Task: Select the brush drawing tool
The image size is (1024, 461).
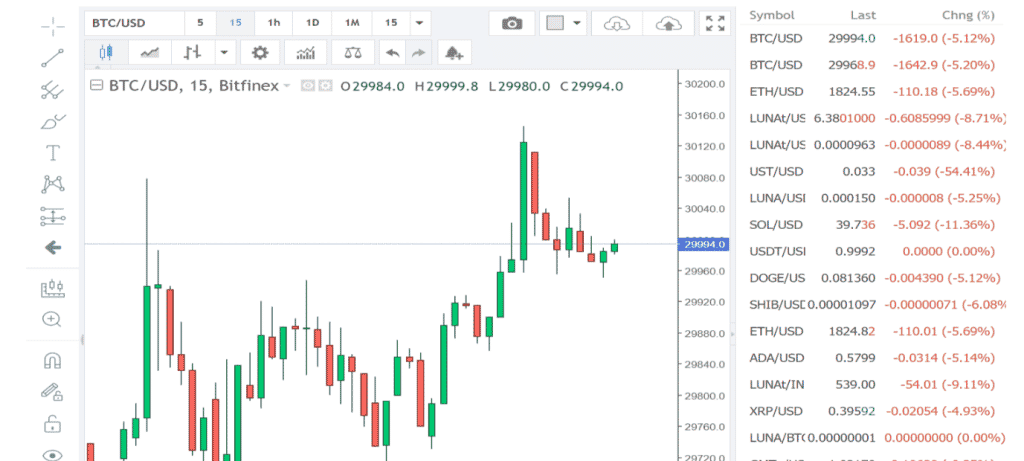Action: tap(53, 122)
